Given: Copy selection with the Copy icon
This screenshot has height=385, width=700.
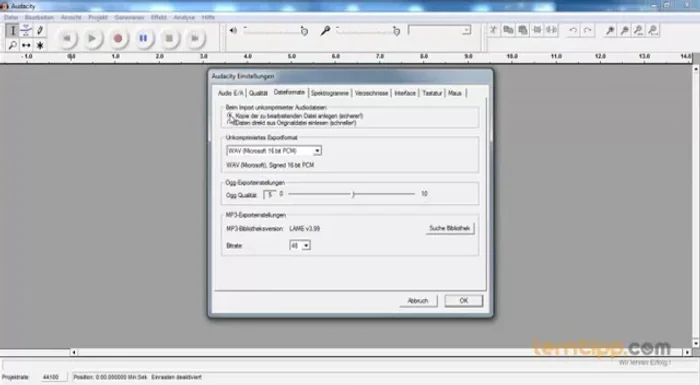Looking at the screenshot, I should click(508, 30).
